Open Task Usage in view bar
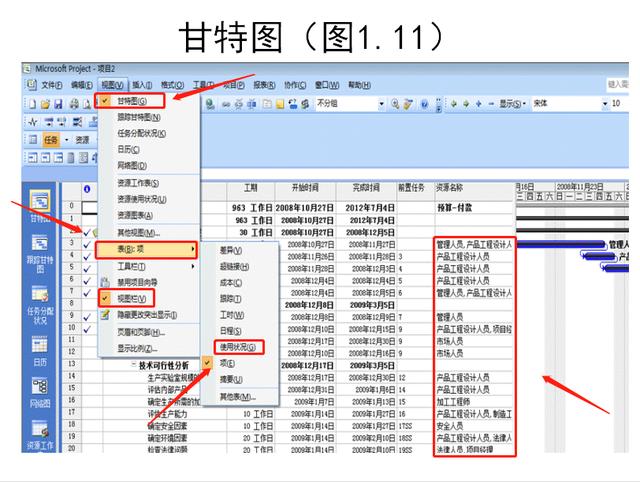 40,305
